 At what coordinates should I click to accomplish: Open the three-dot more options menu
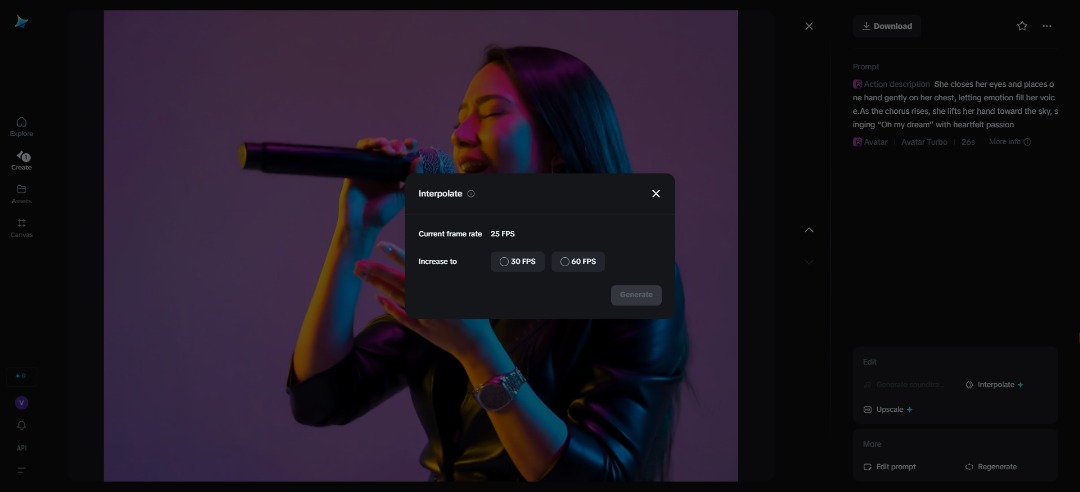pos(1047,26)
